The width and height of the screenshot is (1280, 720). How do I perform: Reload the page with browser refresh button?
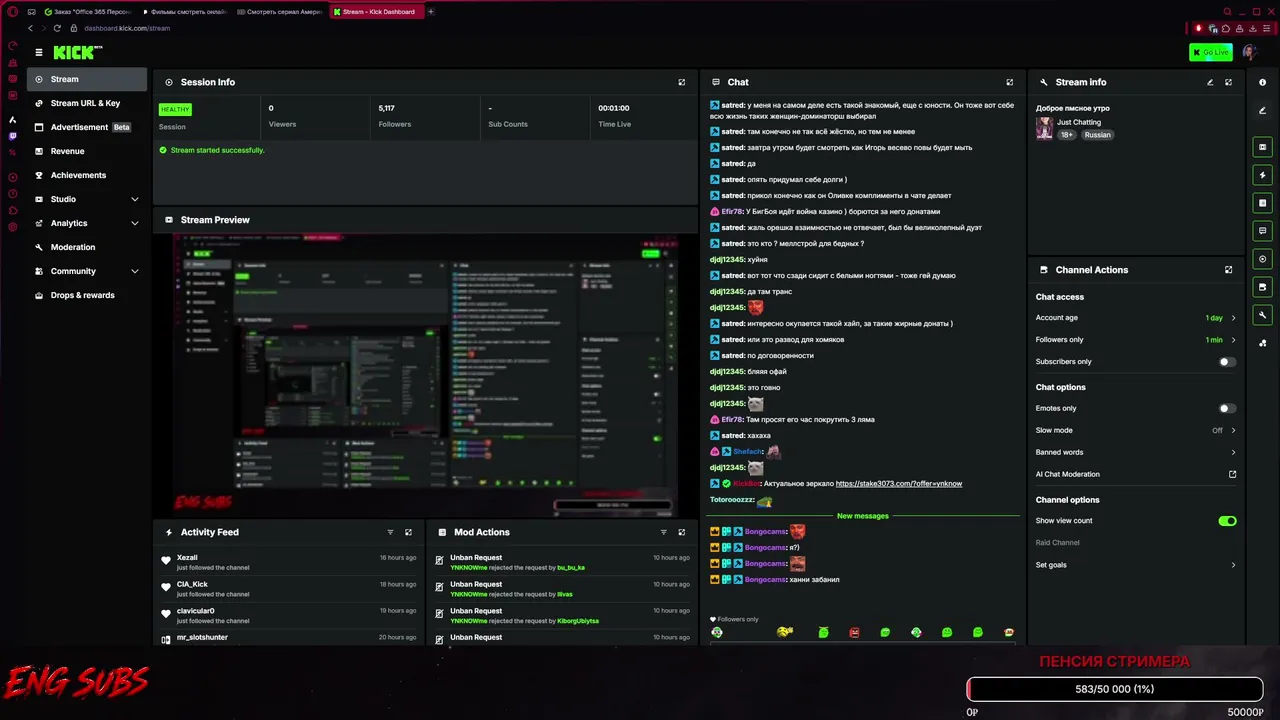[x=57, y=28]
